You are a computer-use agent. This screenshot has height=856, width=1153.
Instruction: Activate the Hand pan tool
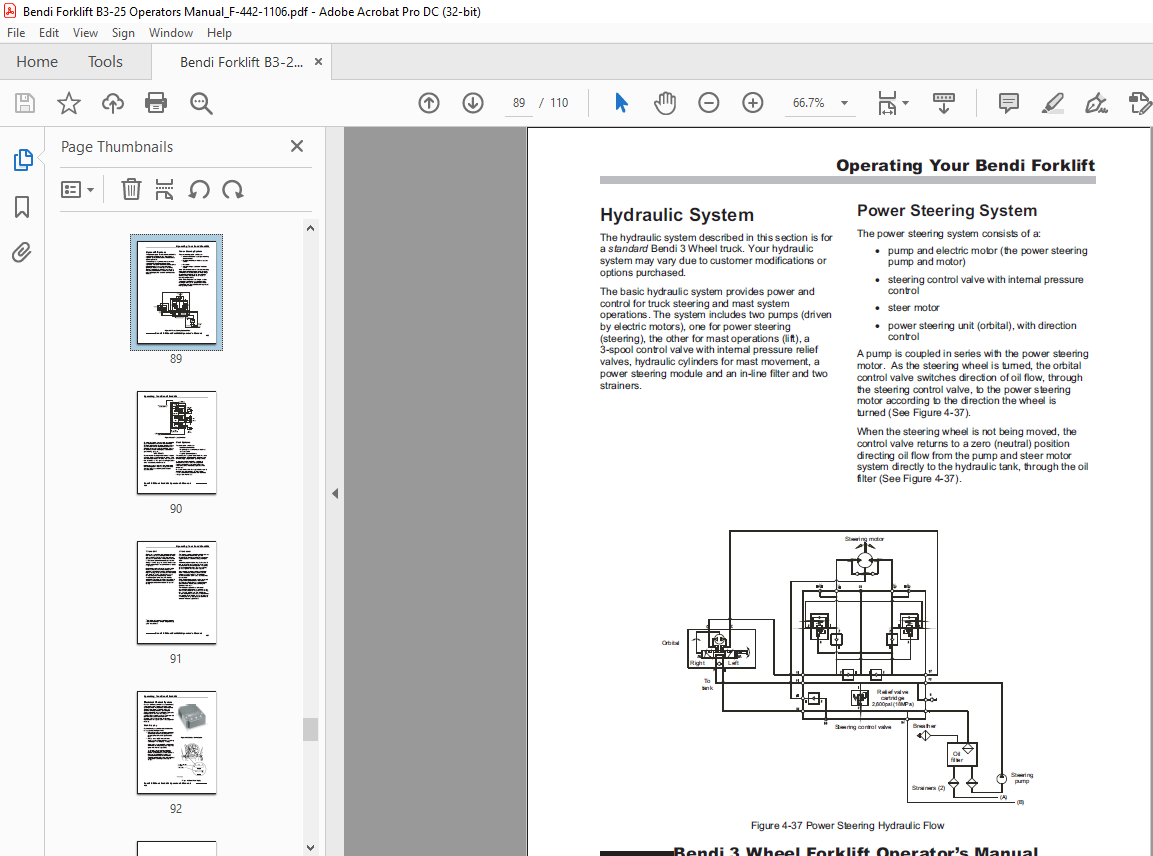tap(665, 103)
